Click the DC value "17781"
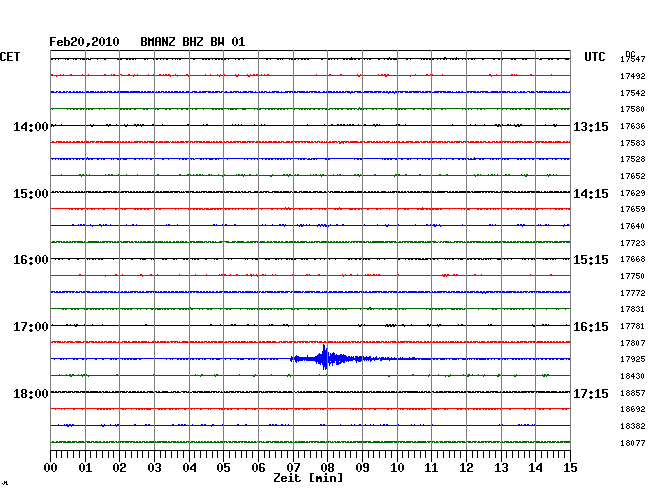Screen dimensions: 650x494 coord(633,326)
